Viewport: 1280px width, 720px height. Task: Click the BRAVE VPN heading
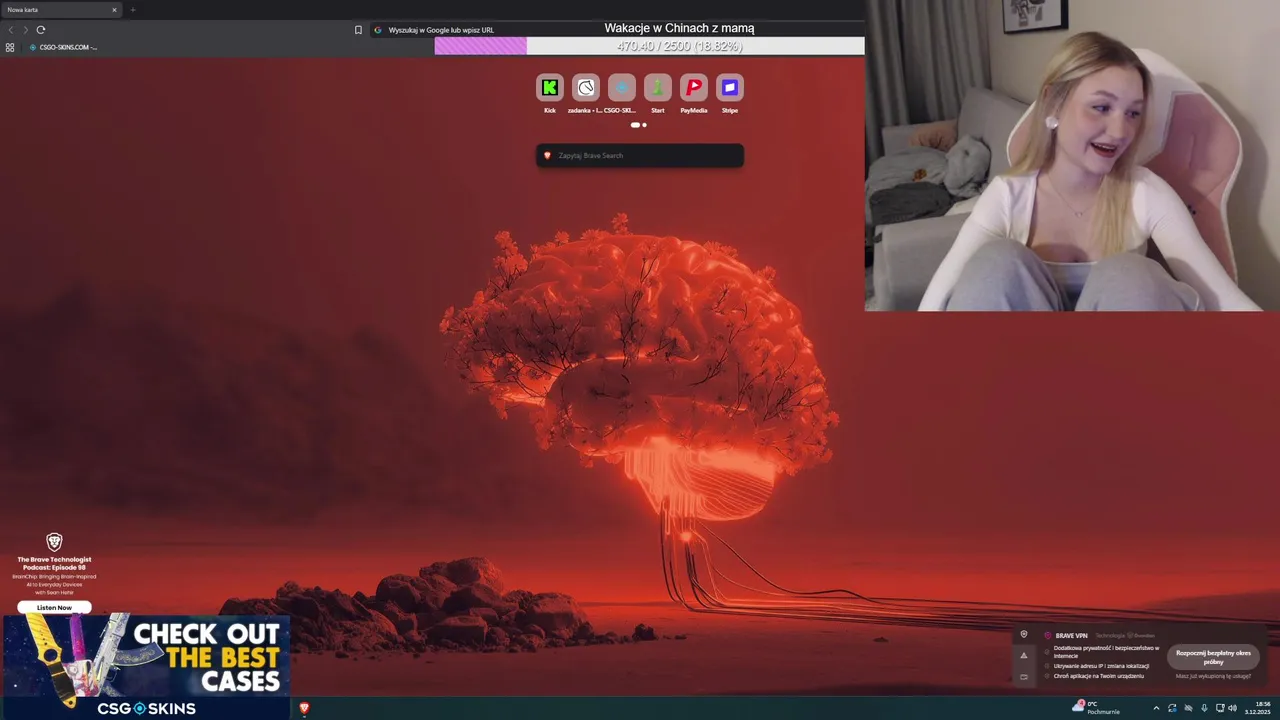tap(1071, 635)
